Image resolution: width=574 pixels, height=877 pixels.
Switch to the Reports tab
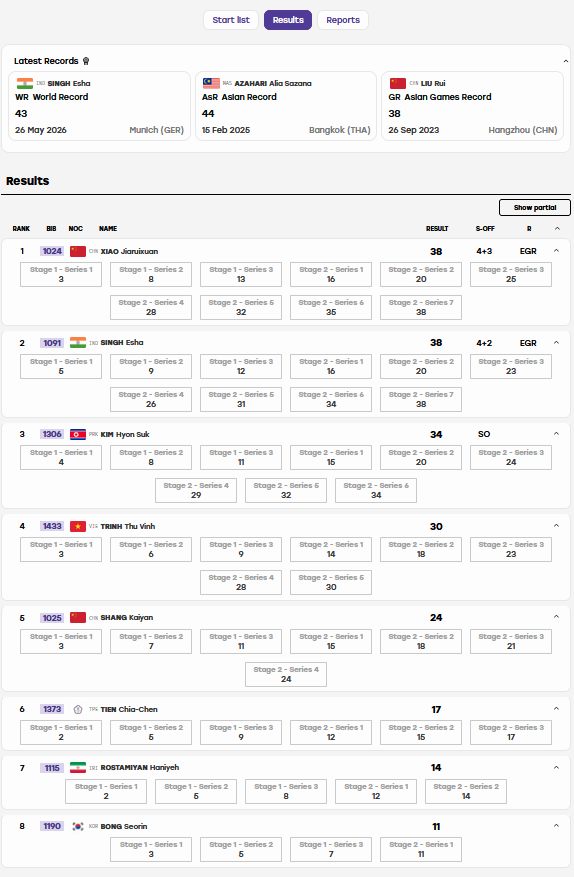[x=343, y=20]
